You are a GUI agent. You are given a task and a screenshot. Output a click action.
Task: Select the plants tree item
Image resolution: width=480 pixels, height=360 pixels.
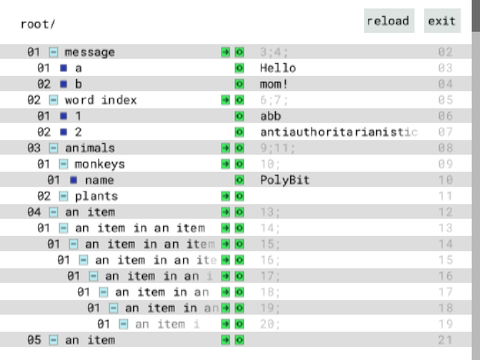click(96, 196)
